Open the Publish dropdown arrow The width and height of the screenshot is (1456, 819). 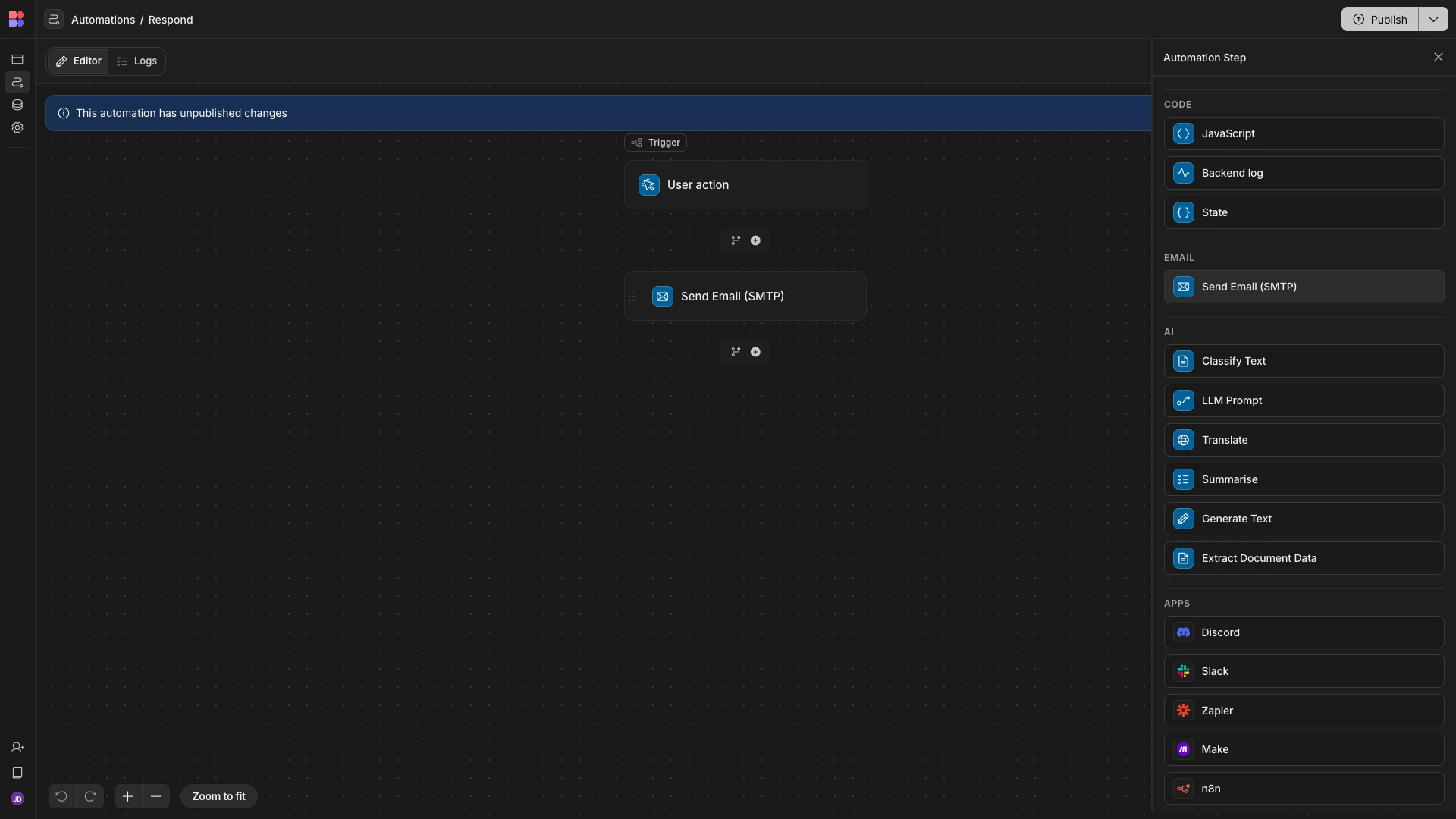(x=1433, y=20)
